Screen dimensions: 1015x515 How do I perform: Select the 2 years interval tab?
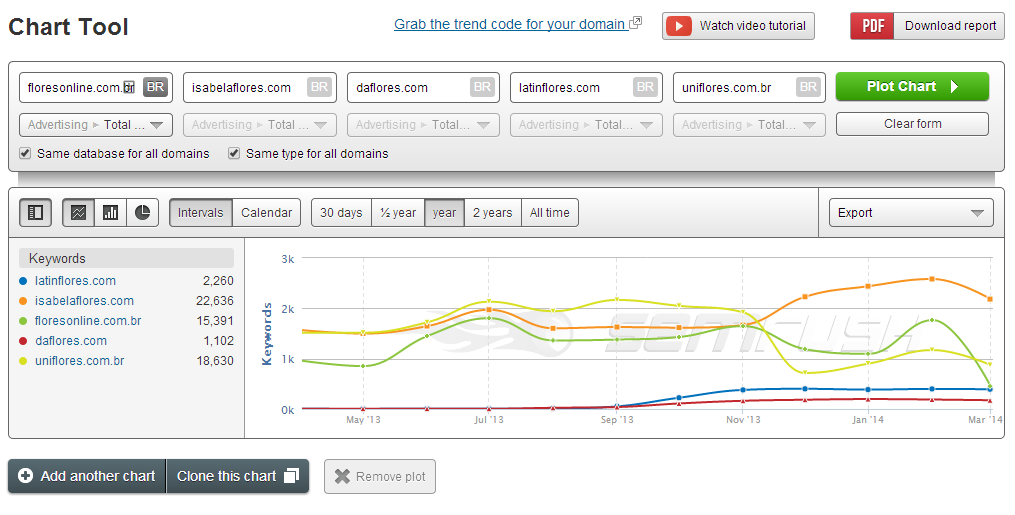point(492,213)
